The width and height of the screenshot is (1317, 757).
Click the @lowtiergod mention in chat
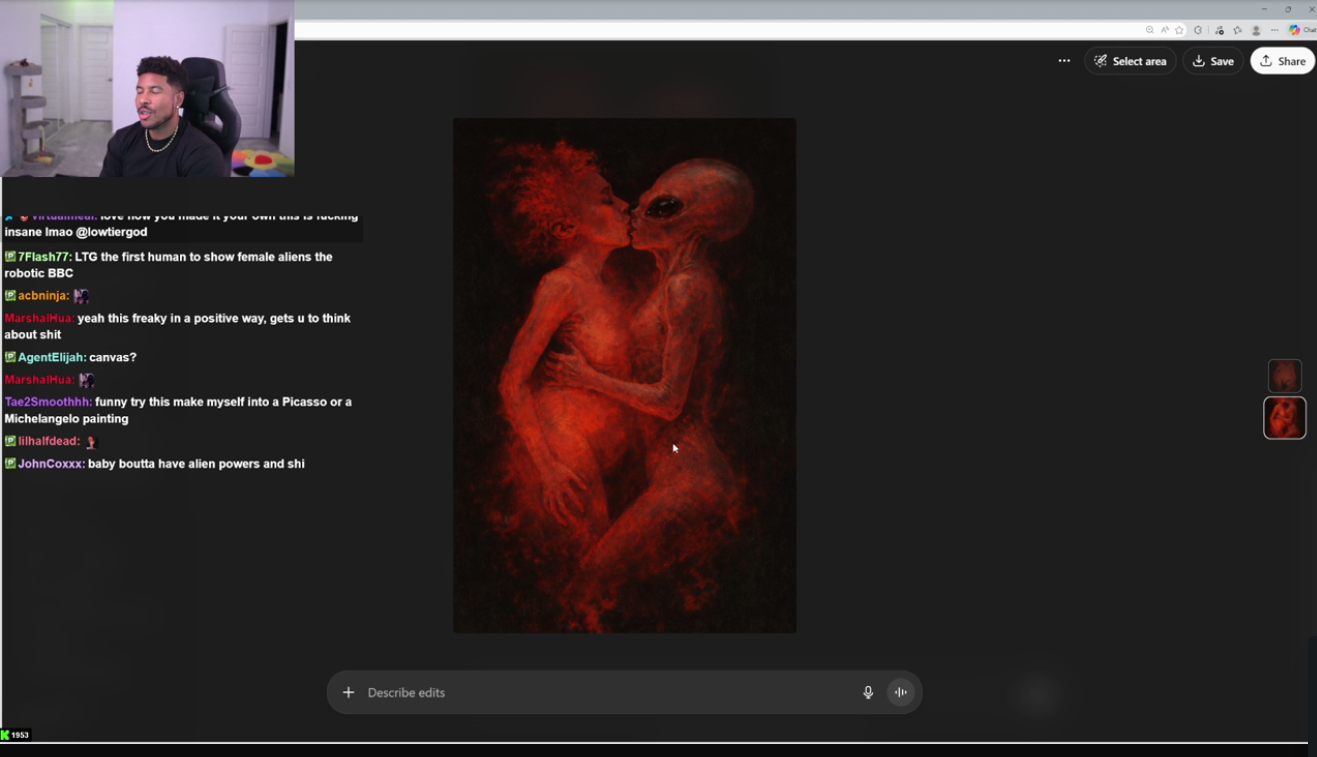pyautogui.click(x=111, y=232)
